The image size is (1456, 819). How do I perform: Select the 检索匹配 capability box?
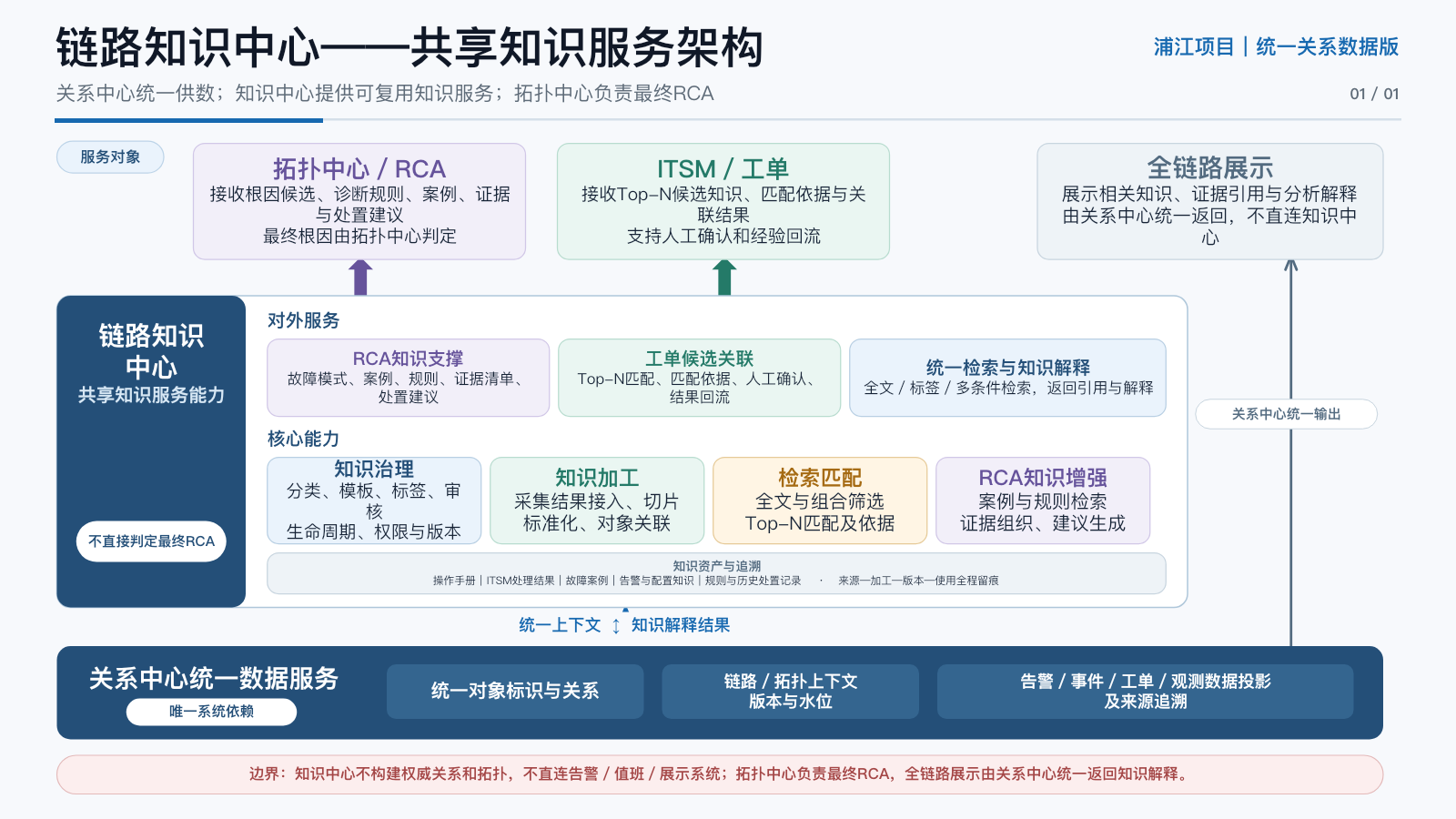click(x=820, y=500)
